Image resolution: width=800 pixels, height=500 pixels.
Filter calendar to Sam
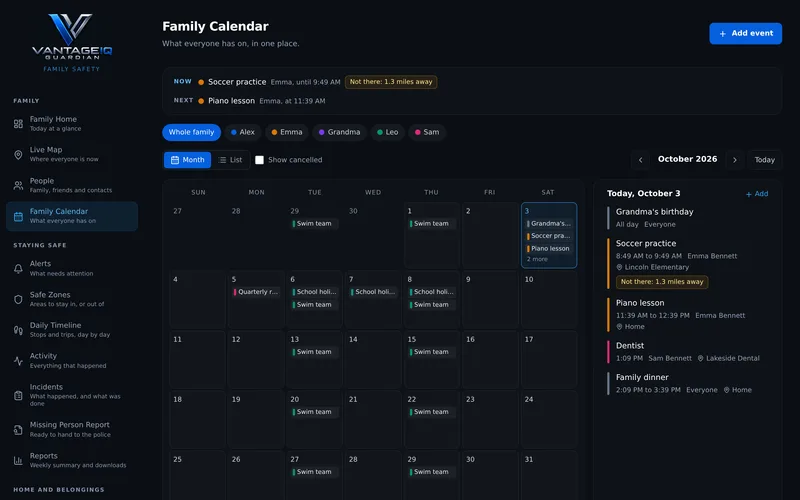[x=427, y=132]
